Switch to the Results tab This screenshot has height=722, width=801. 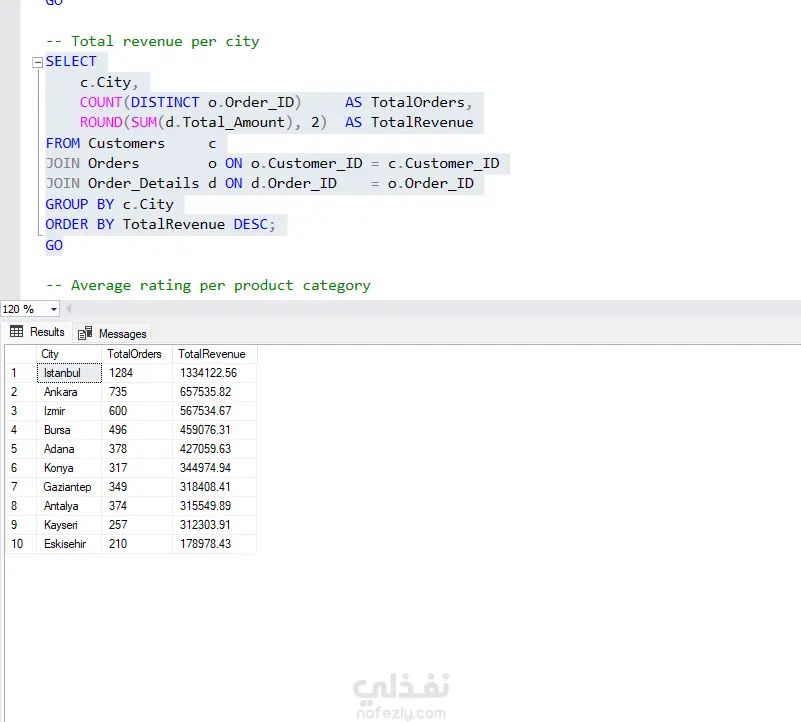[37, 332]
